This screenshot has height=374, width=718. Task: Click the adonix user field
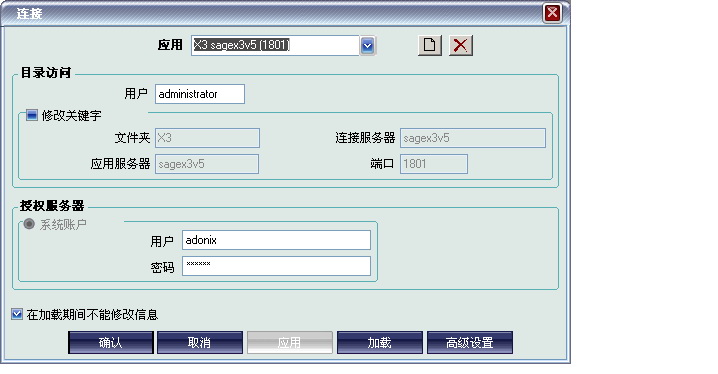276,240
